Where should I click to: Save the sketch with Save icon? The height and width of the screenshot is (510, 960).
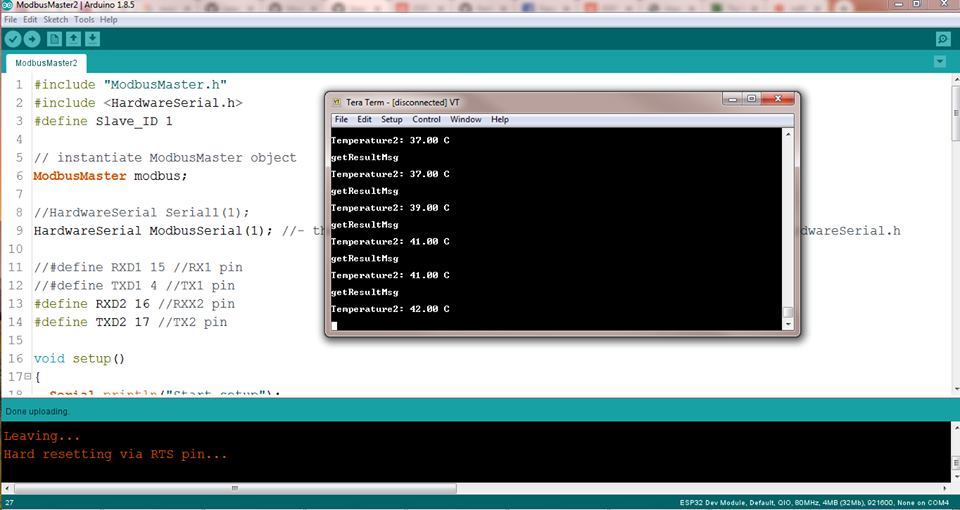92,39
